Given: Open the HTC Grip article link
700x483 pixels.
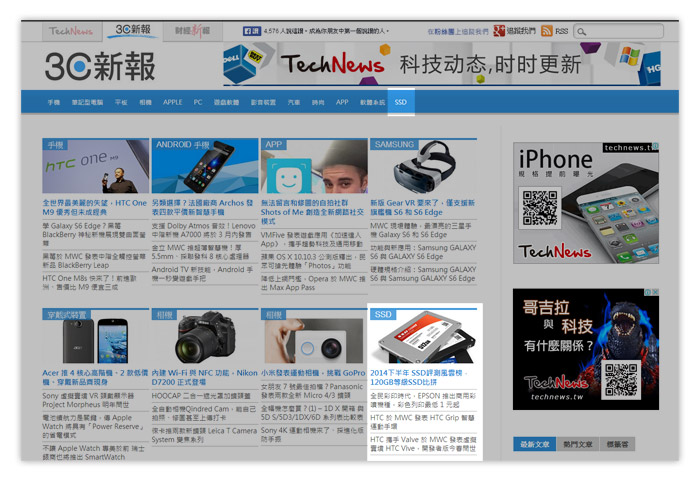Looking at the screenshot, I should click(x=422, y=422).
